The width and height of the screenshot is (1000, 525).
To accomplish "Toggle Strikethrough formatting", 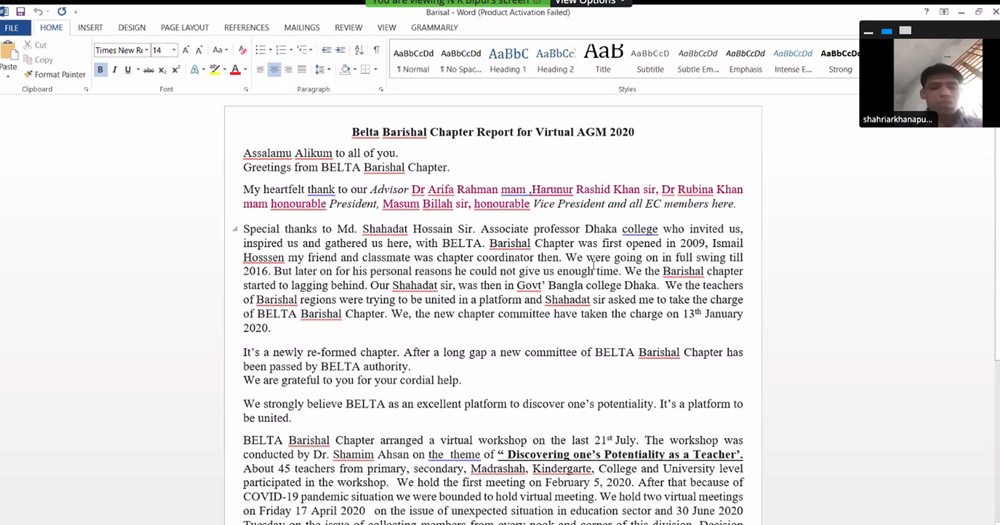I will 148,70.
